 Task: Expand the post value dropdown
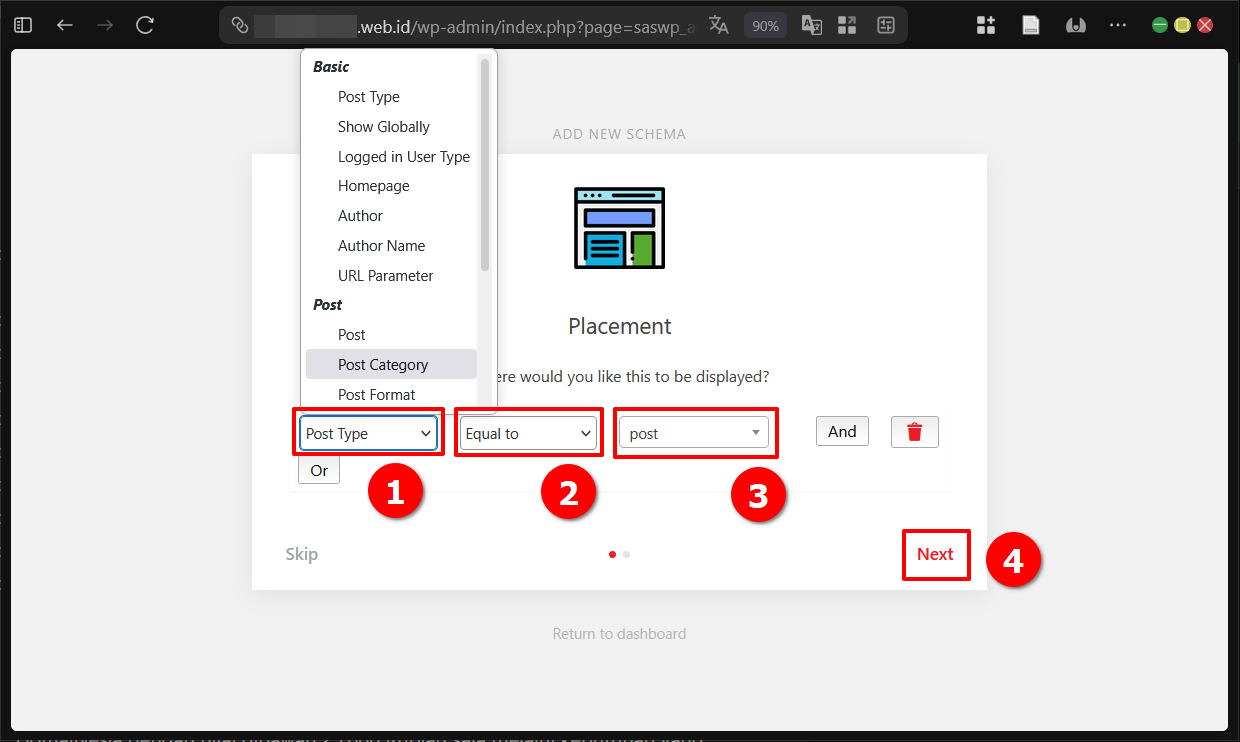tap(695, 432)
